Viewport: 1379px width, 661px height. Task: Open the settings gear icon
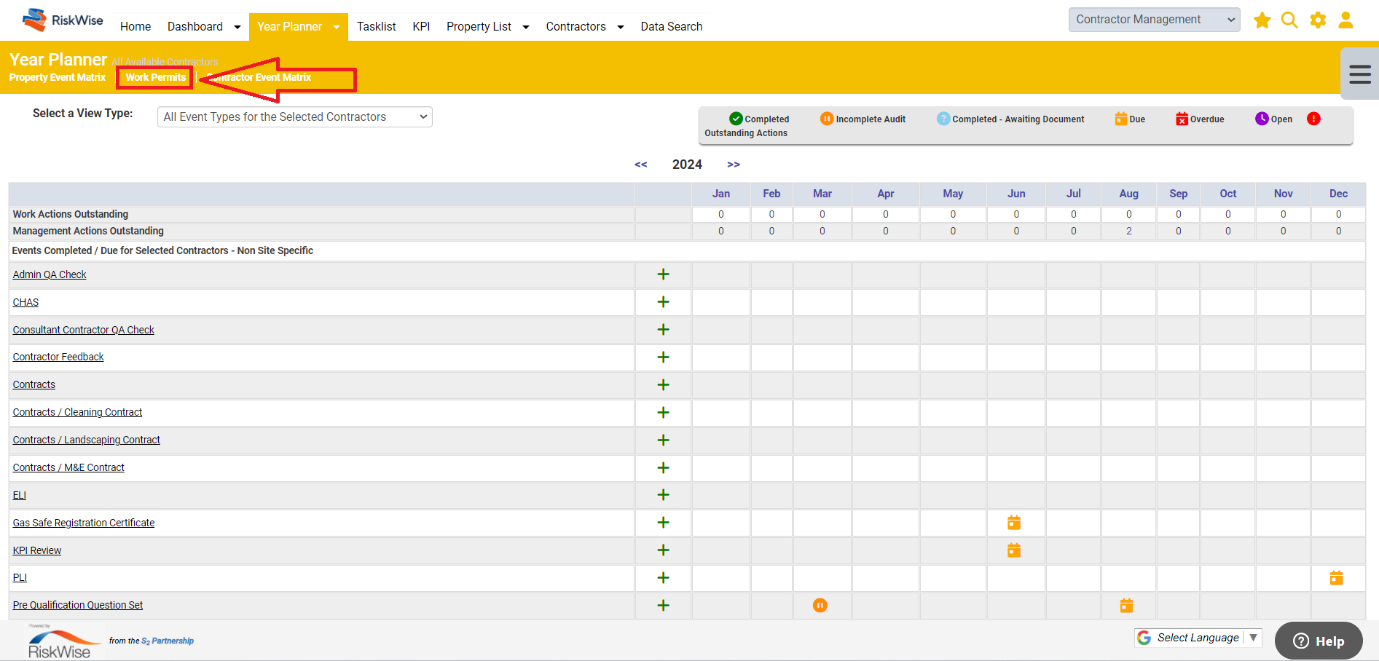point(1318,20)
